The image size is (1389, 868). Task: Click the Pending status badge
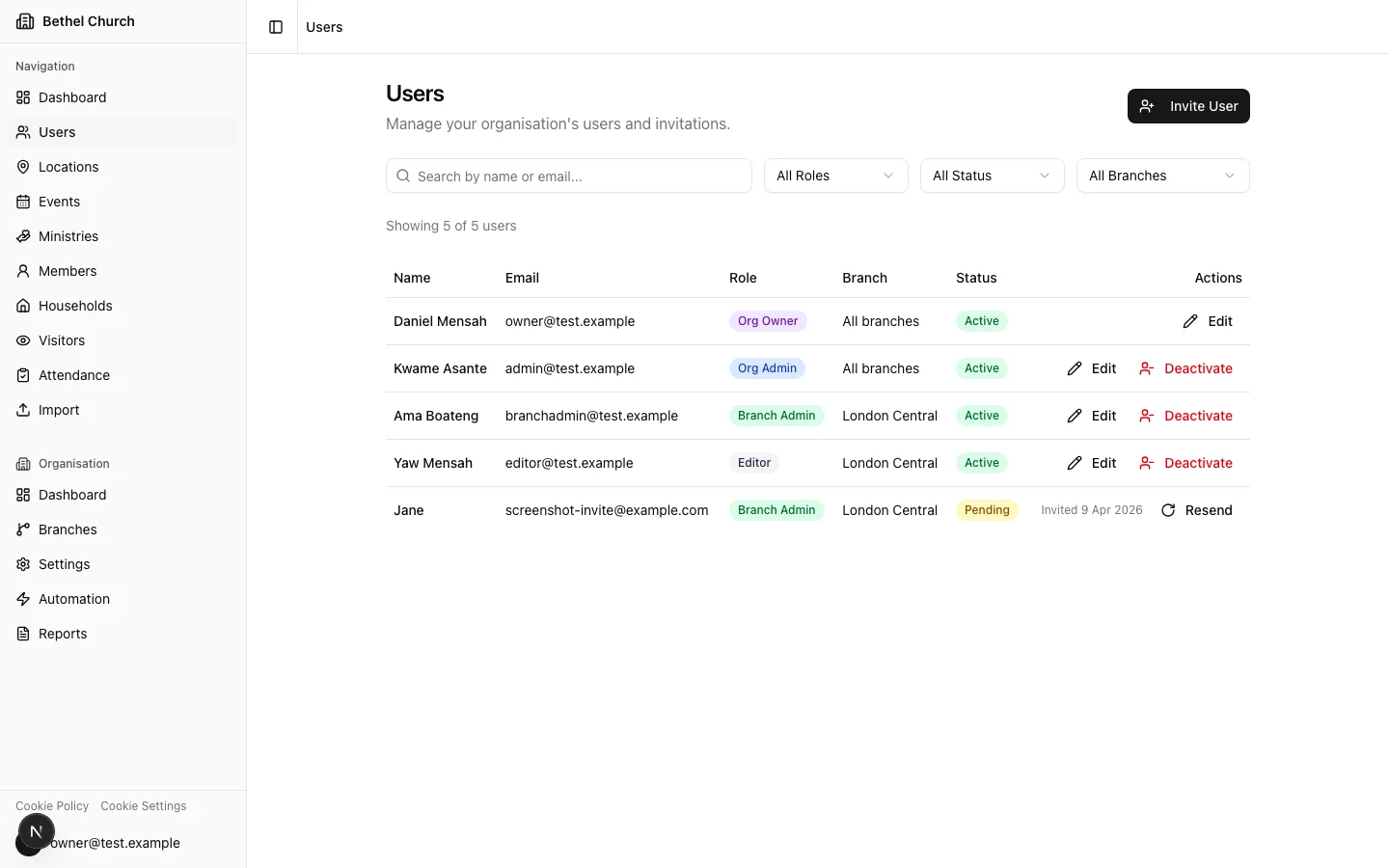(x=987, y=510)
